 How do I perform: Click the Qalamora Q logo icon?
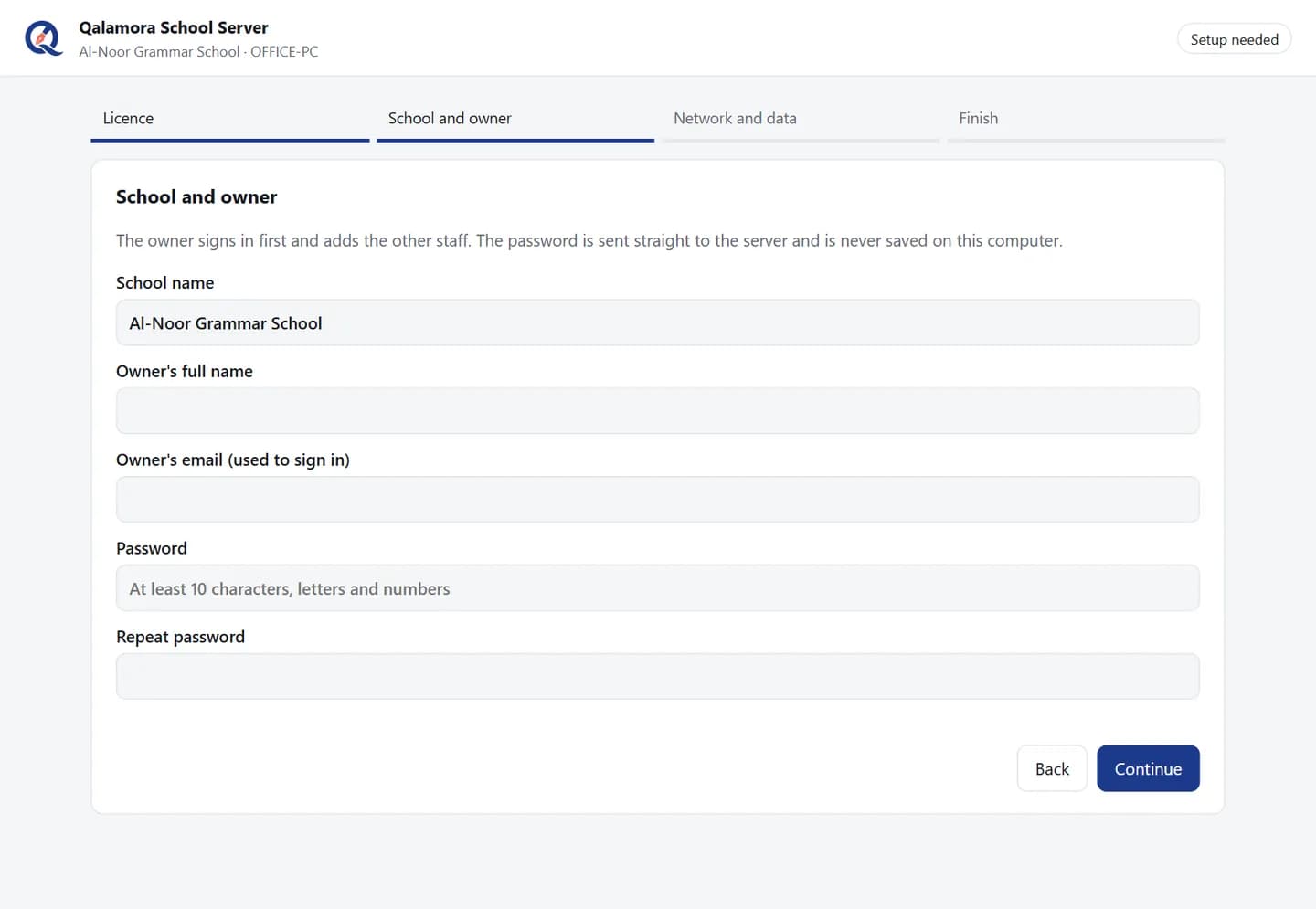point(43,38)
